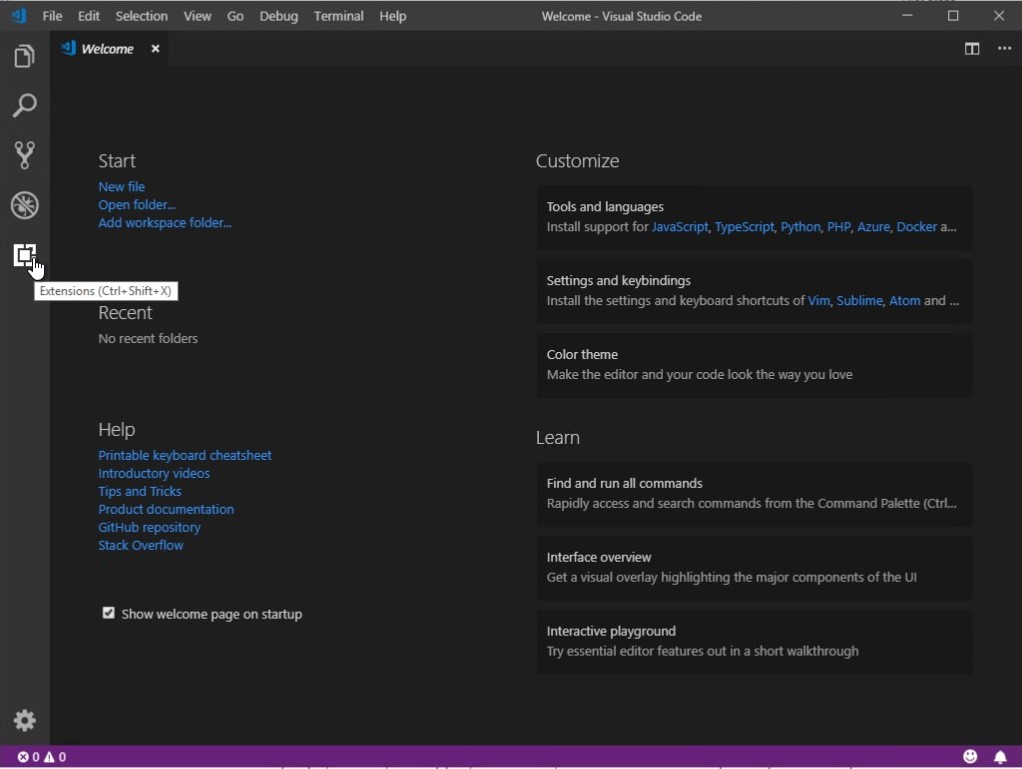Click the Atom keybindings link
This screenshot has height=769, width=1022.
coord(905,301)
